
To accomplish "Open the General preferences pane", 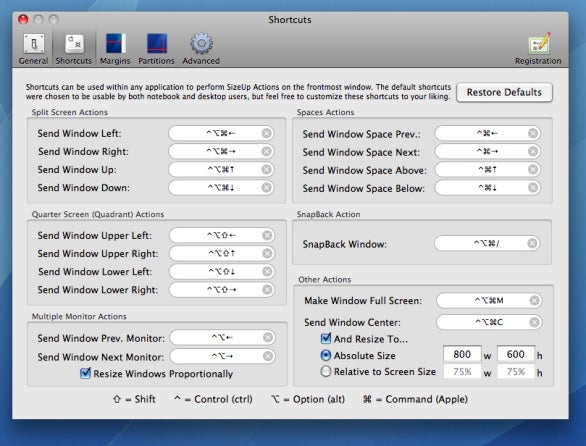I will point(34,49).
